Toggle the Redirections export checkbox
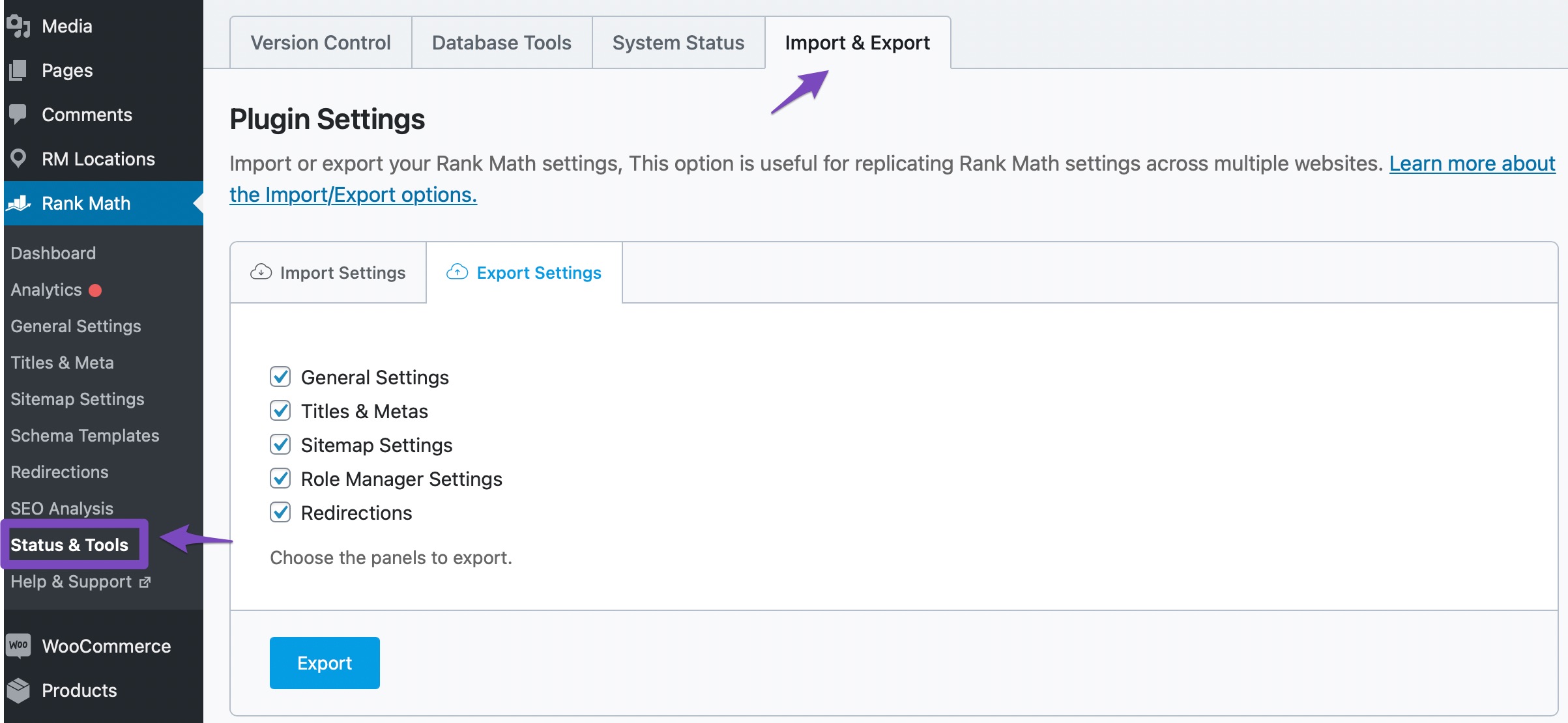Screen dimensions: 1568x723 click(x=280, y=512)
